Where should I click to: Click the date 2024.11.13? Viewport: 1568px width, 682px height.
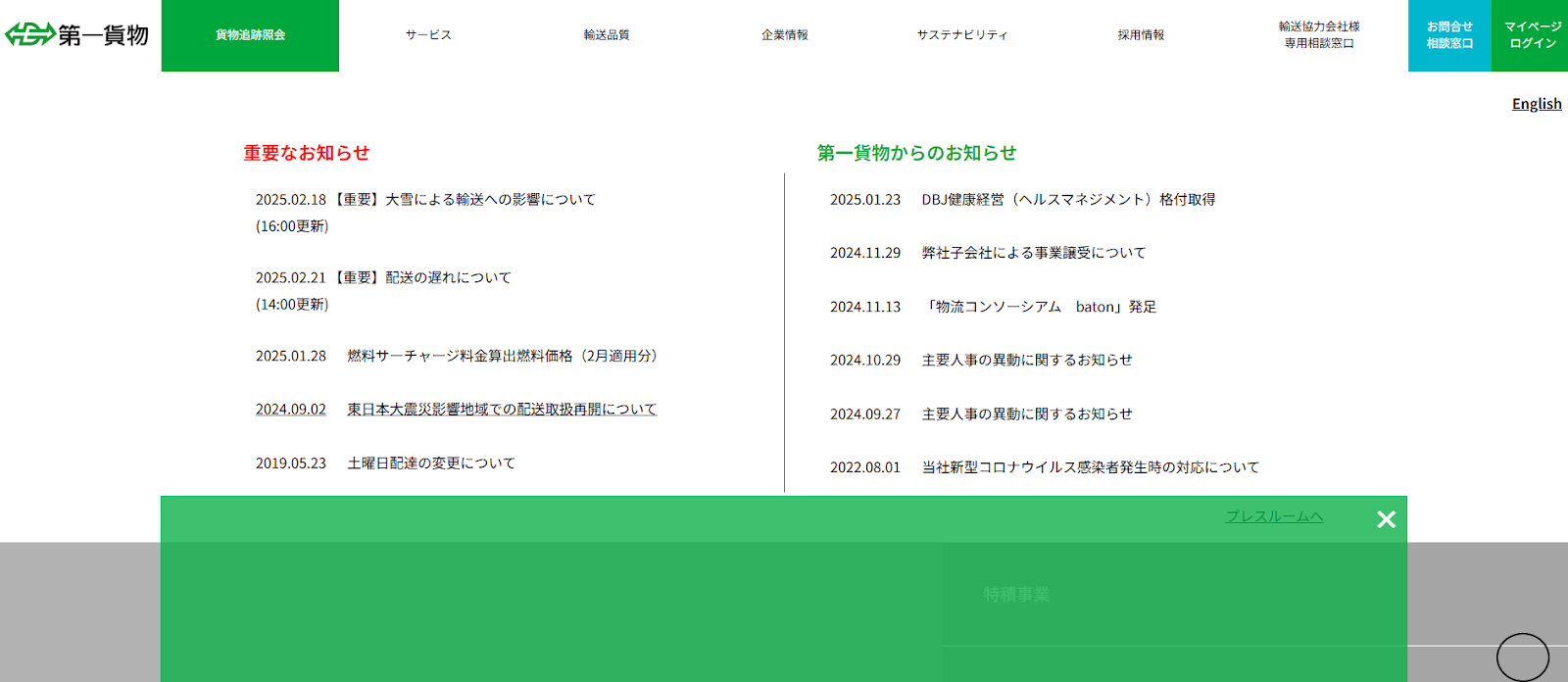(865, 307)
